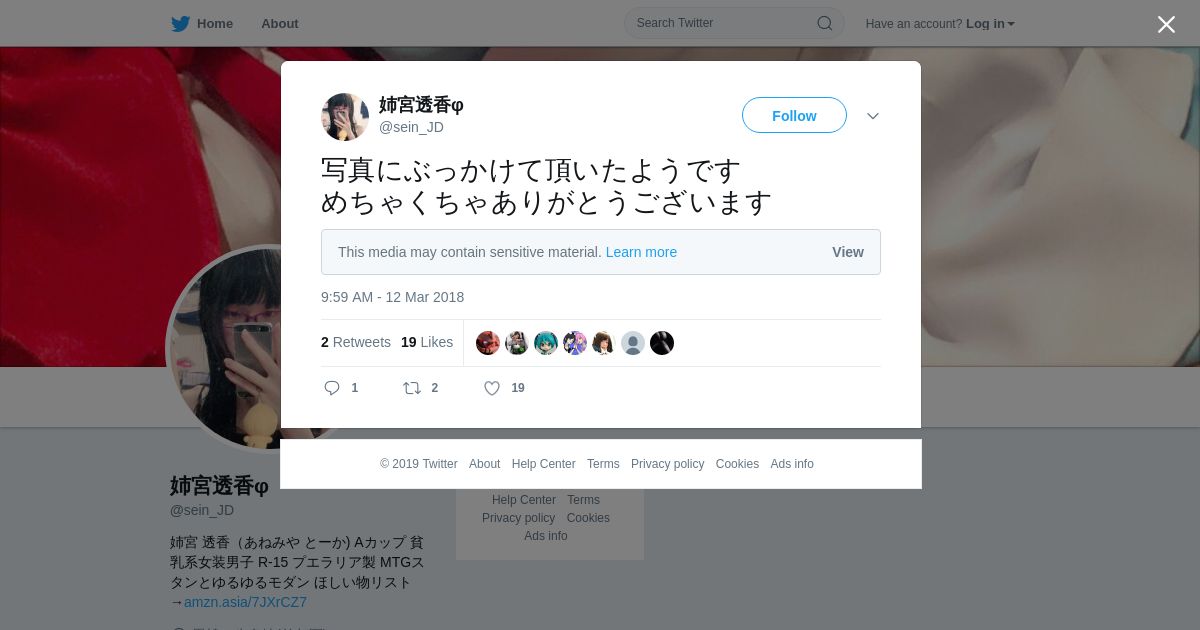This screenshot has height=630, width=1200.
Task: Open the 19 Likes list
Action: click(427, 342)
